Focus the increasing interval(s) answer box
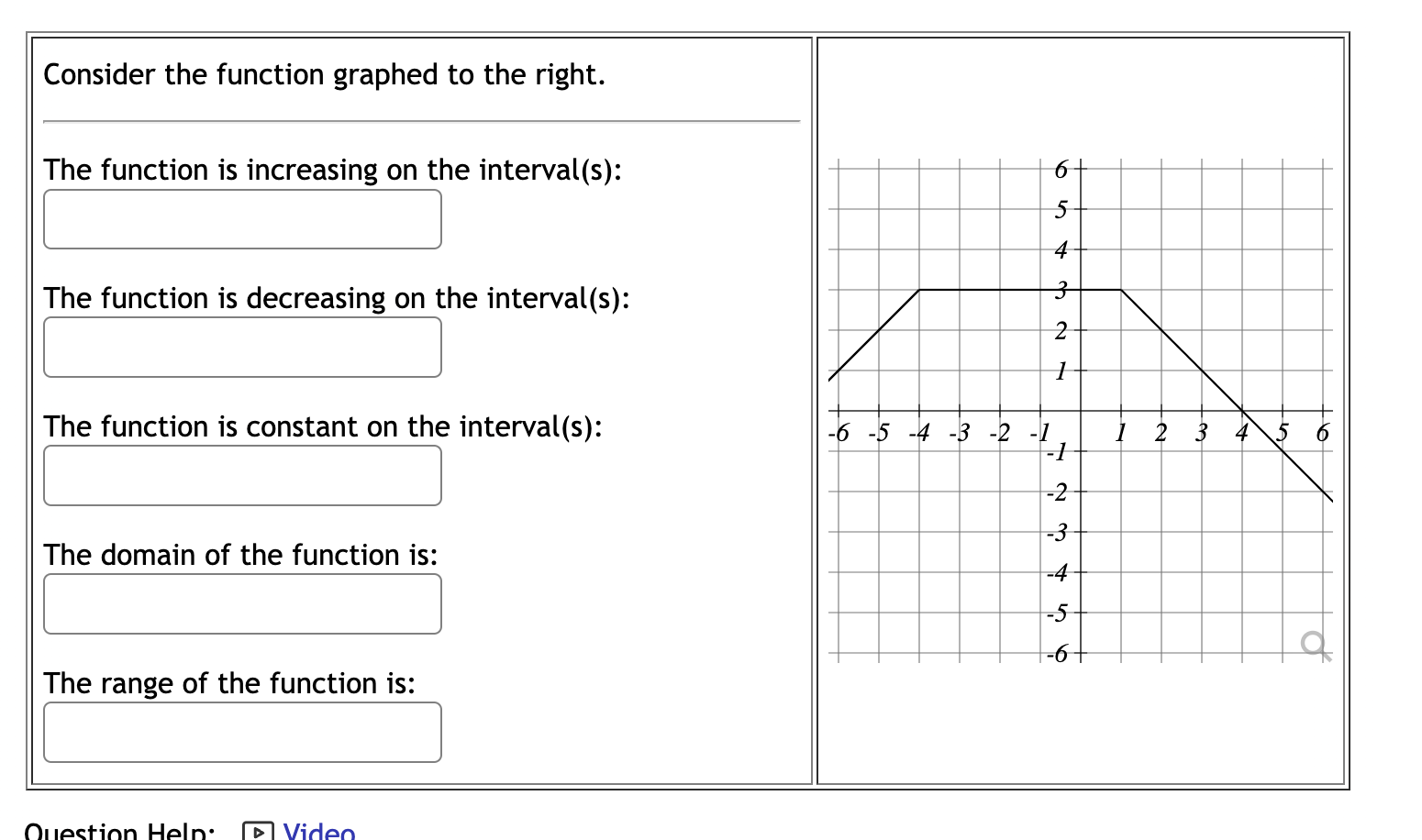The image size is (1422, 840). click(242, 219)
